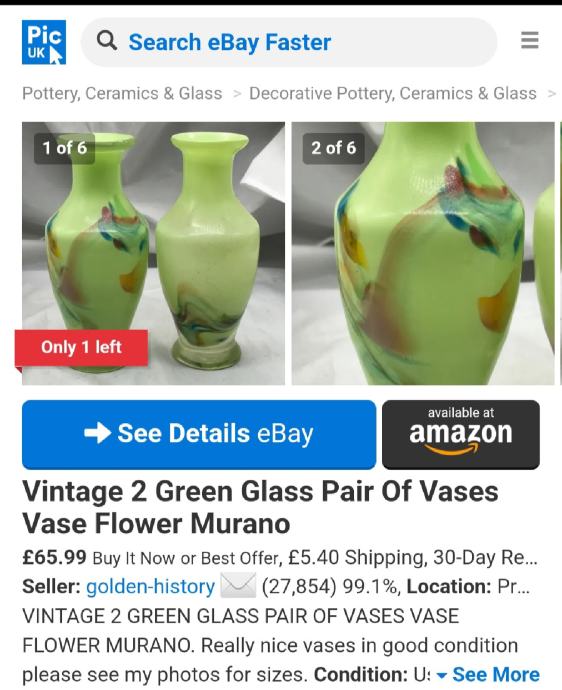Click the magnifying glass search icon

click(107, 41)
